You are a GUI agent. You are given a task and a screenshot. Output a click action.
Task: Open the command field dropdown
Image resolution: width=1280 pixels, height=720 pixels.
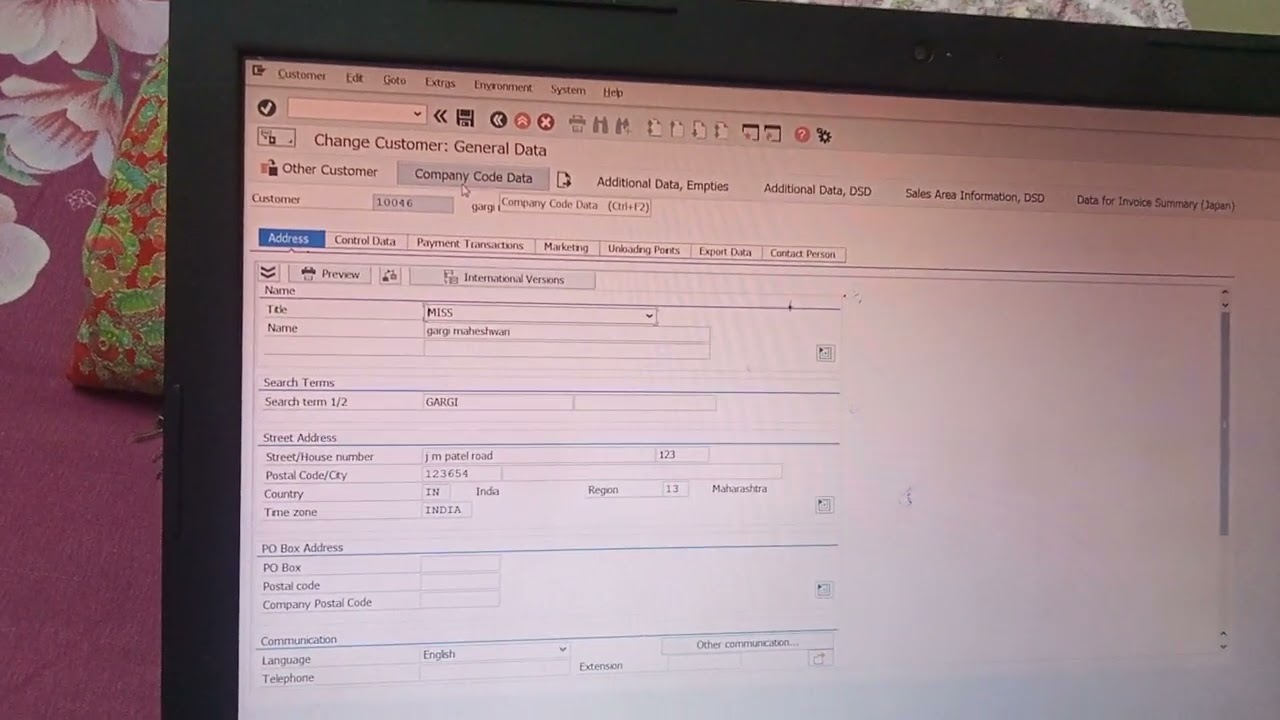418,114
